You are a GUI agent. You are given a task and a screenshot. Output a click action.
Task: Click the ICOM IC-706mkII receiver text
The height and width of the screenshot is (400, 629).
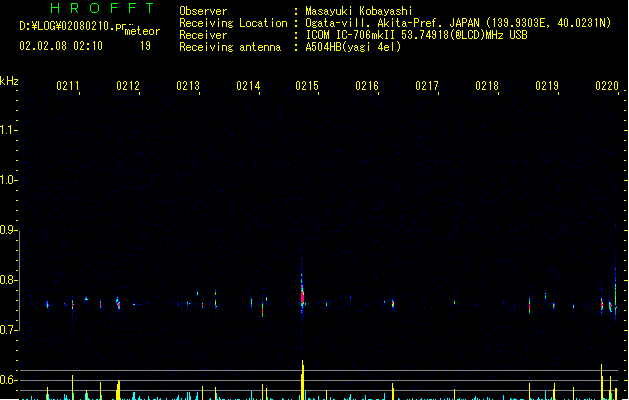click(x=416, y=35)
